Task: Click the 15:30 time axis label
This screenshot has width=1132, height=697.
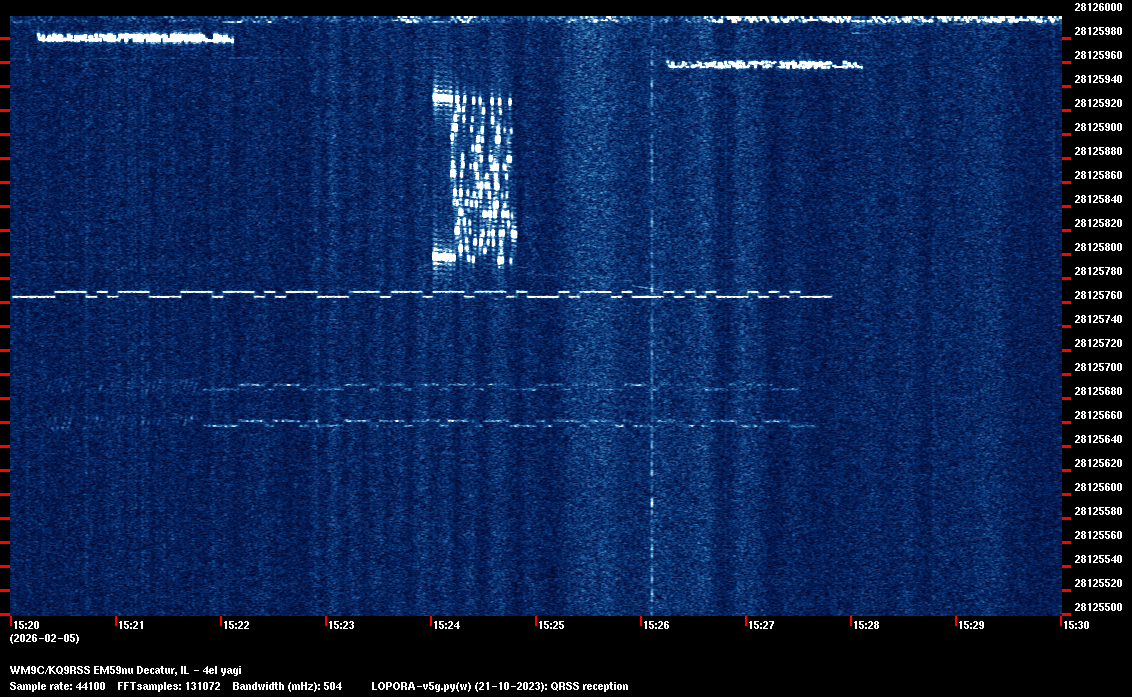Action: point(1076,625)
